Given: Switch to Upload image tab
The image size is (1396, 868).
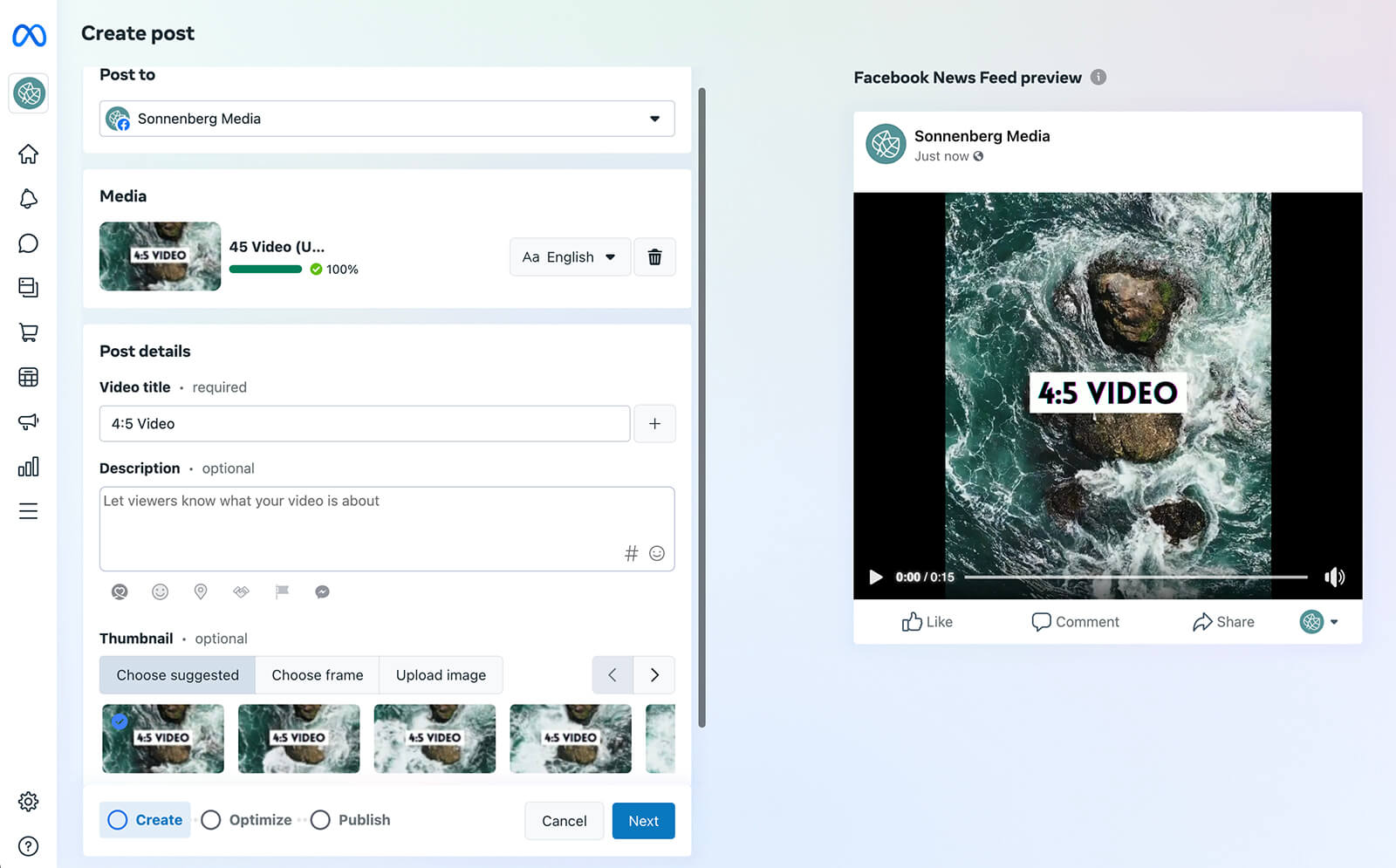Looking at the screenshot, I should pos(441,675).
